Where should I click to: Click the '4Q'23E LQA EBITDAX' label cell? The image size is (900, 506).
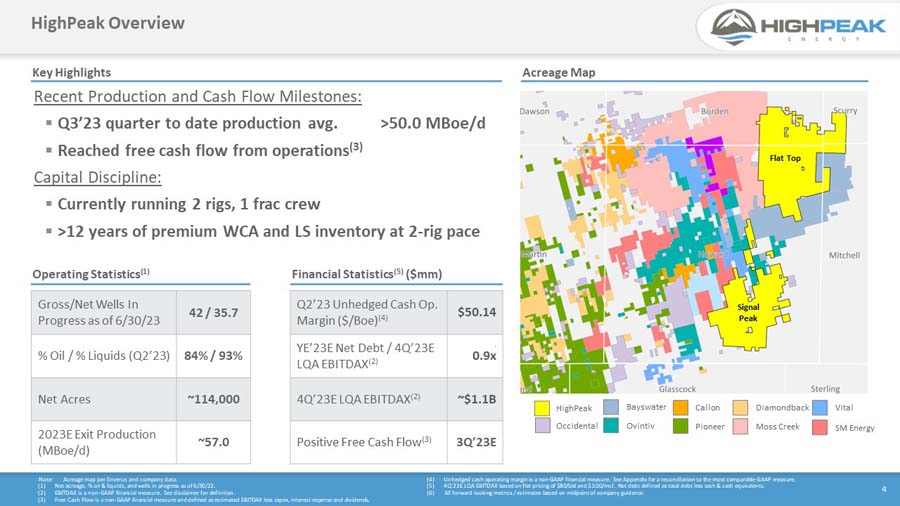click(368, 399)
